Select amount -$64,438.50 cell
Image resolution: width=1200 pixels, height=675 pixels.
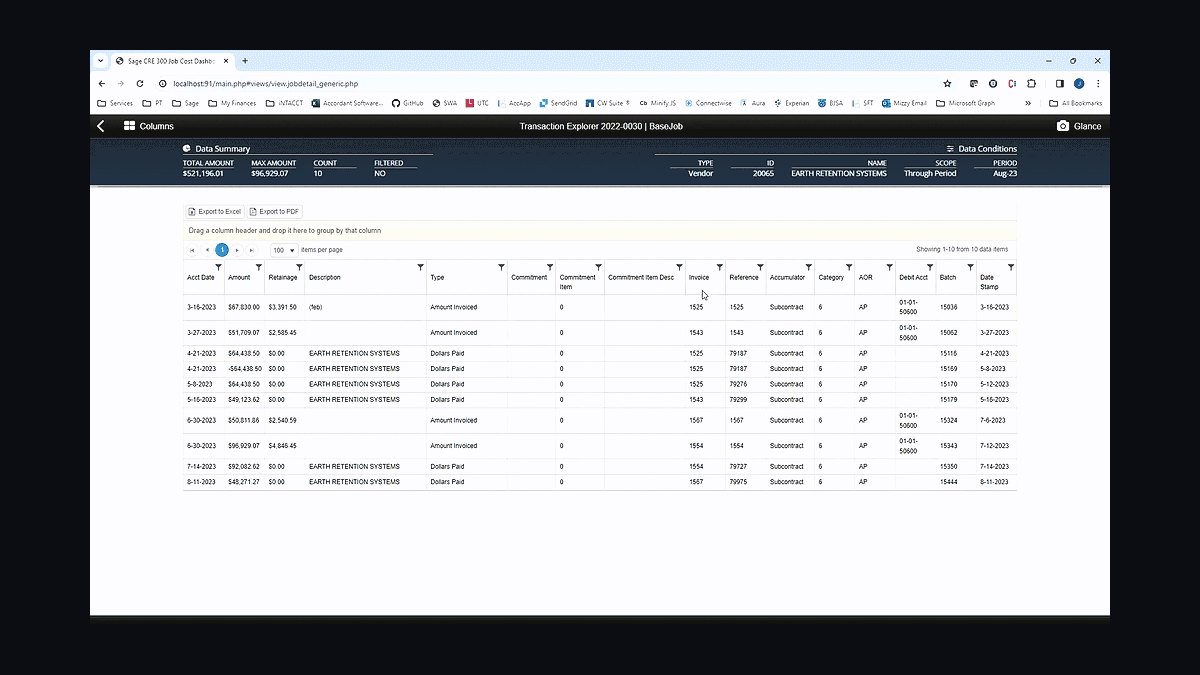244,369
